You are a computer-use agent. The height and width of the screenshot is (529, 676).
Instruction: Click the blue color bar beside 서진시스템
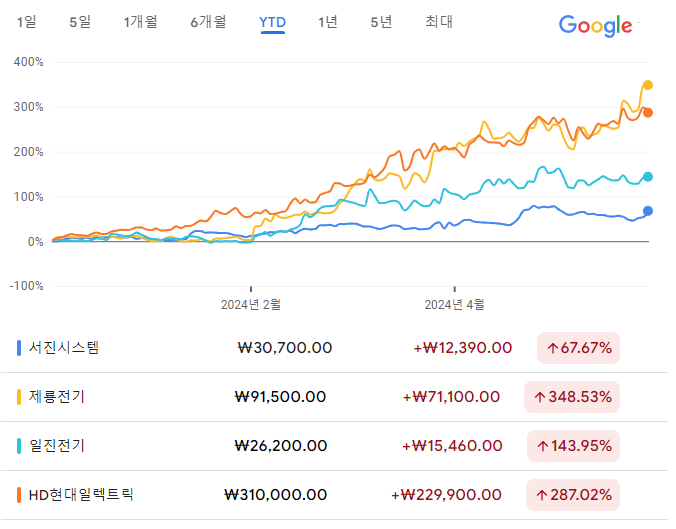[x=19, y=348]
